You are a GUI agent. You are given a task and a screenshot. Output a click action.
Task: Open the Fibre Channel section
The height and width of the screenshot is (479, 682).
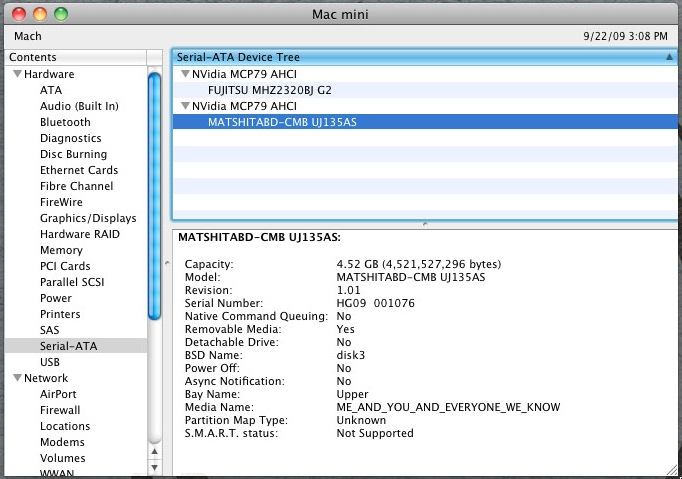coord(77,186)
